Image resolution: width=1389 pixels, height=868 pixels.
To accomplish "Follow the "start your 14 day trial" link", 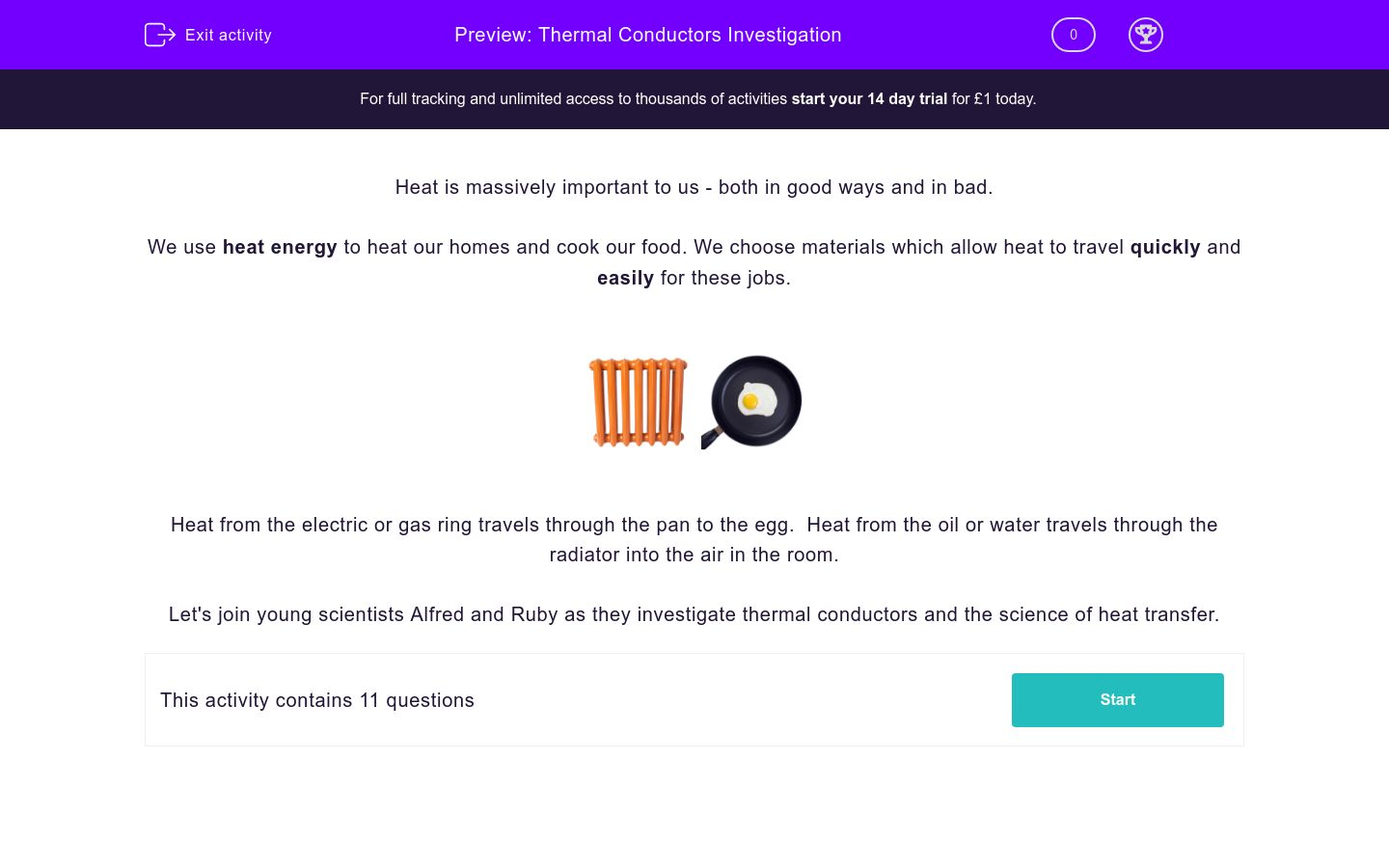I will pos(869,98).
